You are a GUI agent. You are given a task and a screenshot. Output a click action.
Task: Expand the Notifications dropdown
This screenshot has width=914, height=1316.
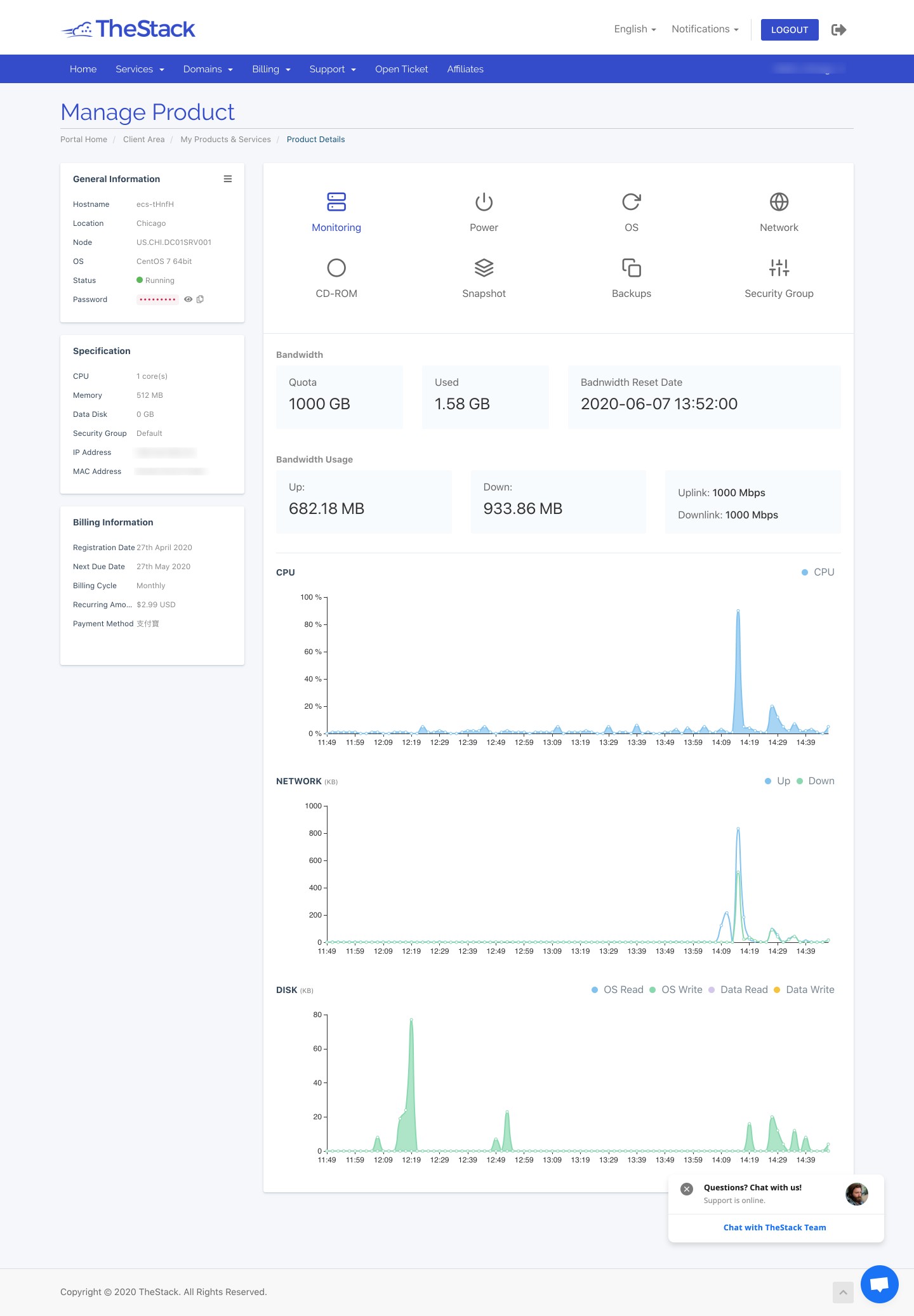(x=705, y=29)
